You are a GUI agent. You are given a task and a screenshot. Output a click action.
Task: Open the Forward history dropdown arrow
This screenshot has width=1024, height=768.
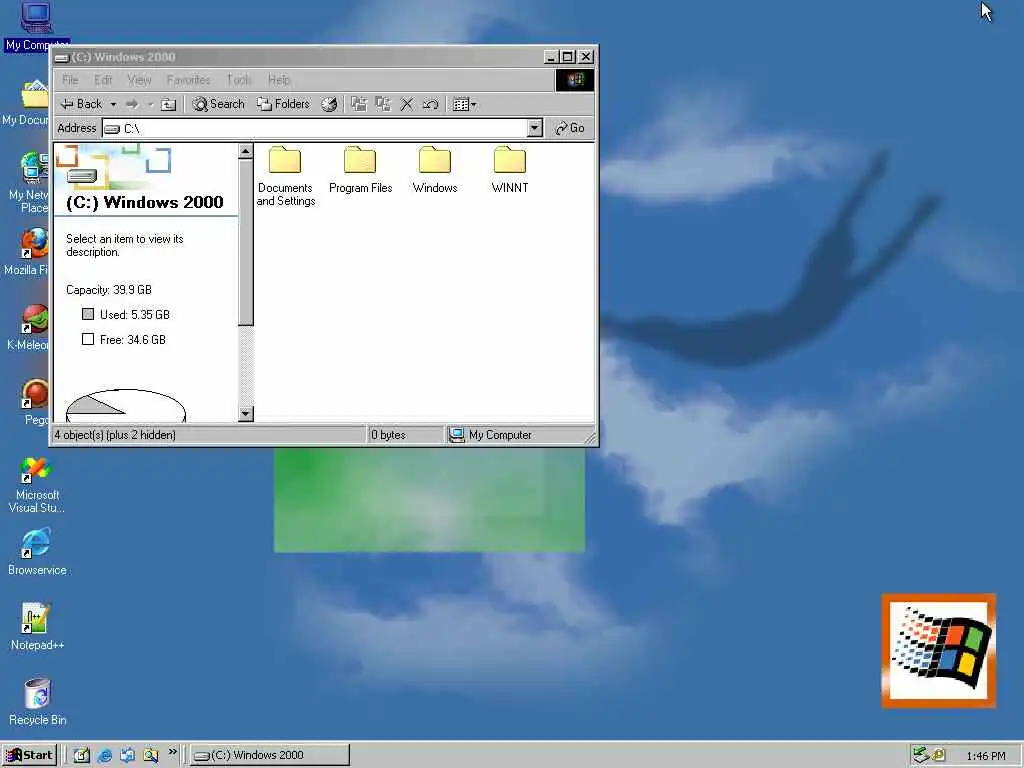coord(150,104)
